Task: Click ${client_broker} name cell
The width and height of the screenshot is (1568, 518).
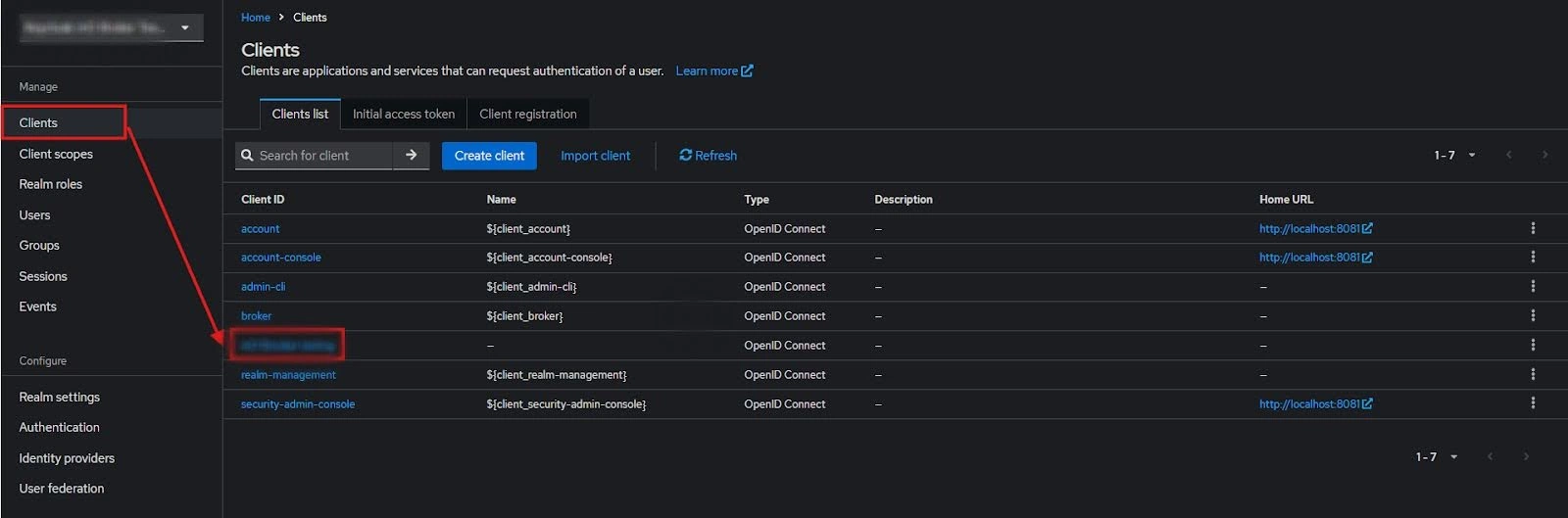Action: point(524,315)
